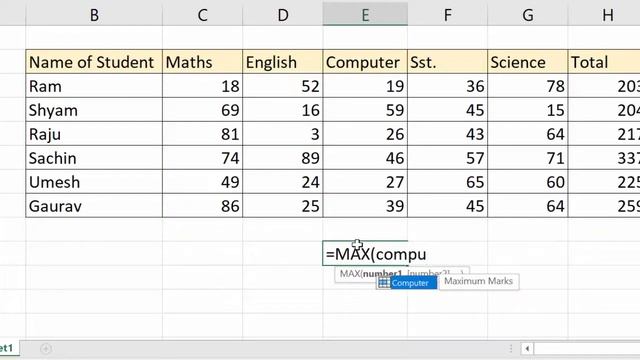640x360 pixels.
Task: Click Umesh's Science score 60
Action: pos(528,182)
